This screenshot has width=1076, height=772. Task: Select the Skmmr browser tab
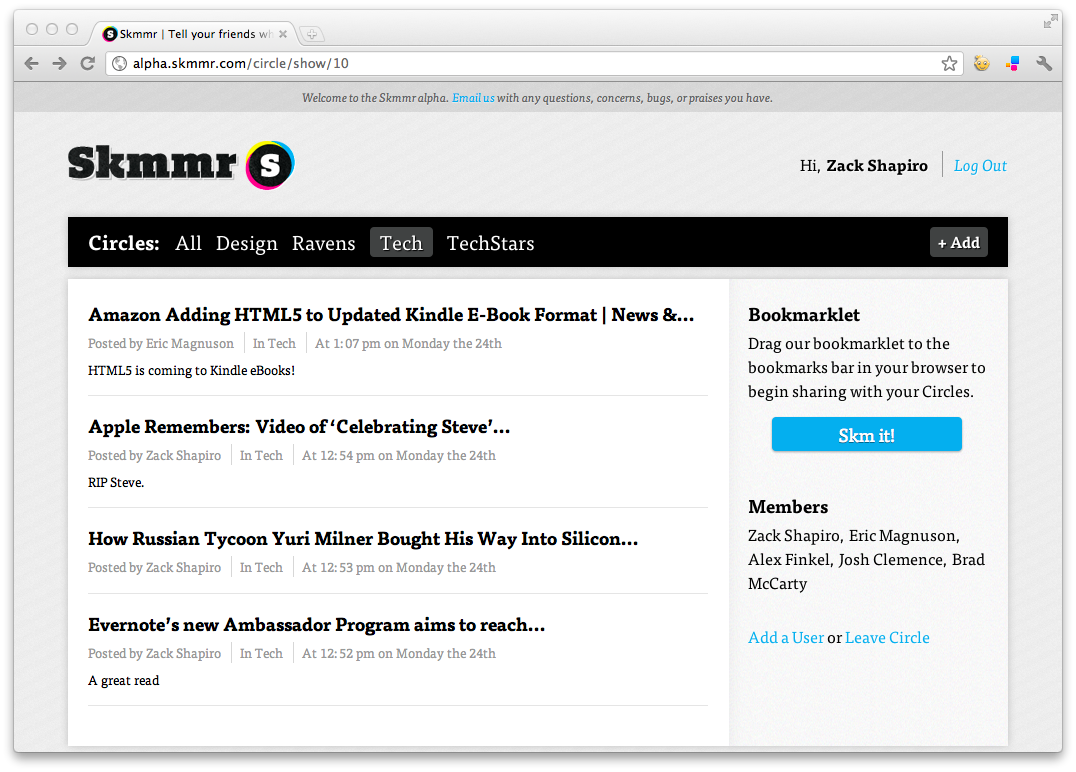pyautogui.click(x=194, y=34)
